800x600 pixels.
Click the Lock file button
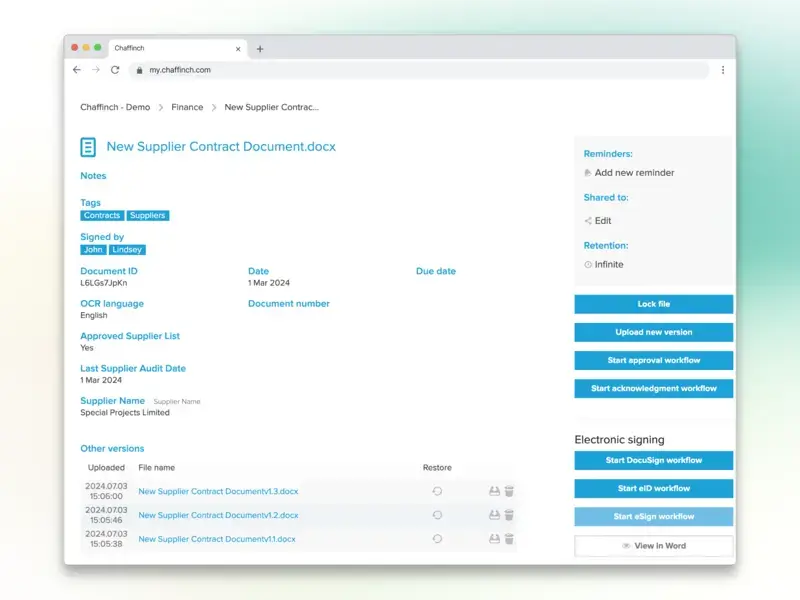654,304
